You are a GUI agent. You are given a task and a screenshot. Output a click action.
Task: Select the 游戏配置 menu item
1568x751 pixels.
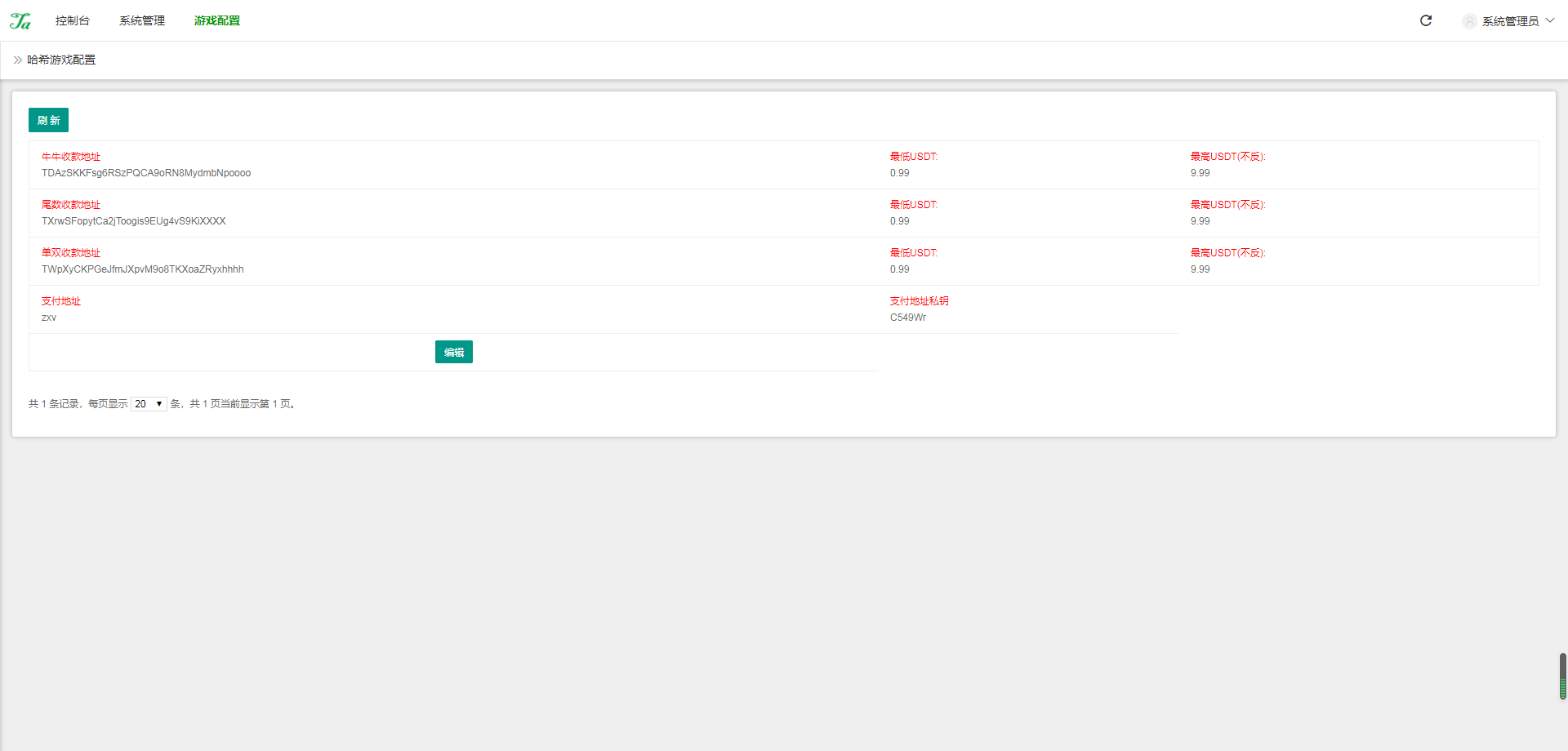click(217, 20)
